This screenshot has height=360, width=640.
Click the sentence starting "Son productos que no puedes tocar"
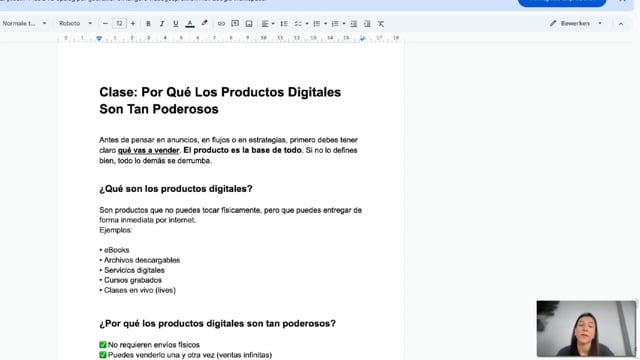tap(230, 215)
